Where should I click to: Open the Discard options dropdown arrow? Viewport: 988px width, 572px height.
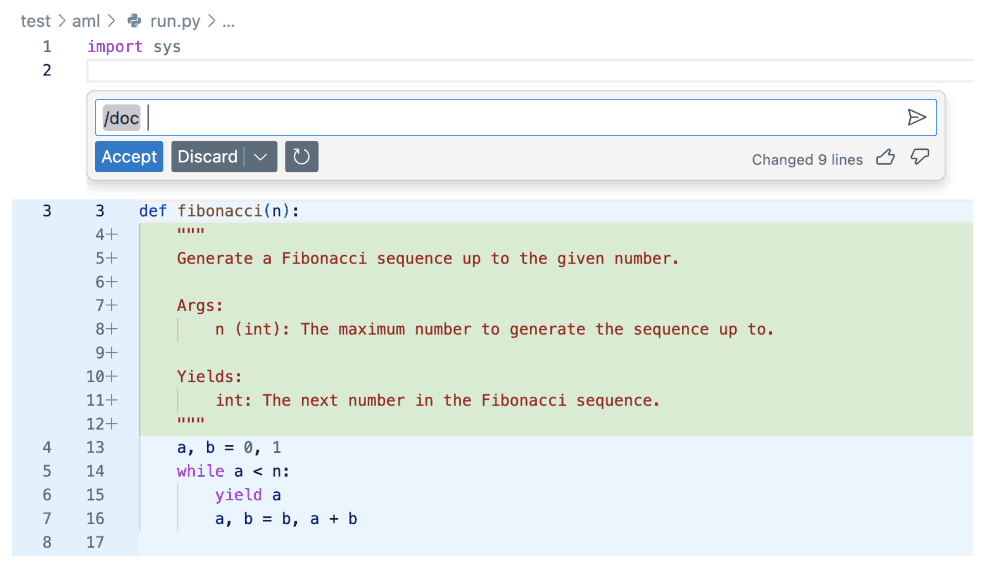(261, 156)
